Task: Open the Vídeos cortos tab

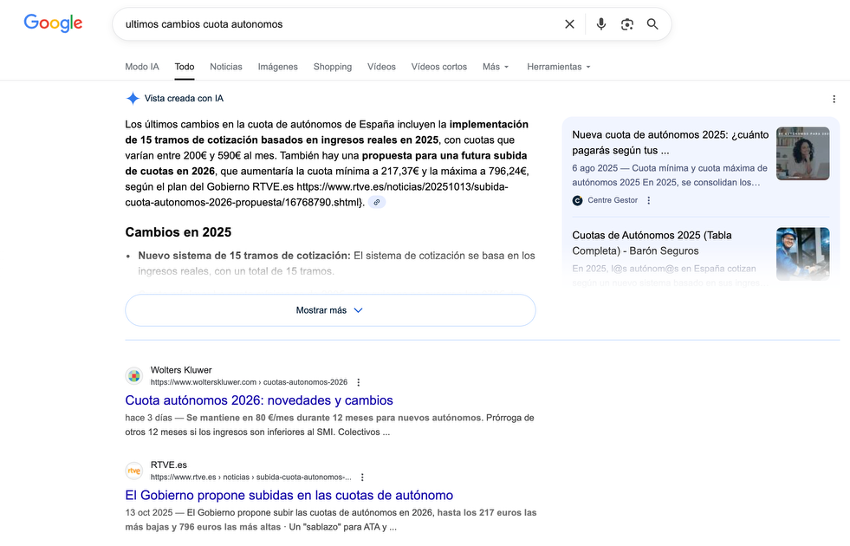Action: pos(439,67)
